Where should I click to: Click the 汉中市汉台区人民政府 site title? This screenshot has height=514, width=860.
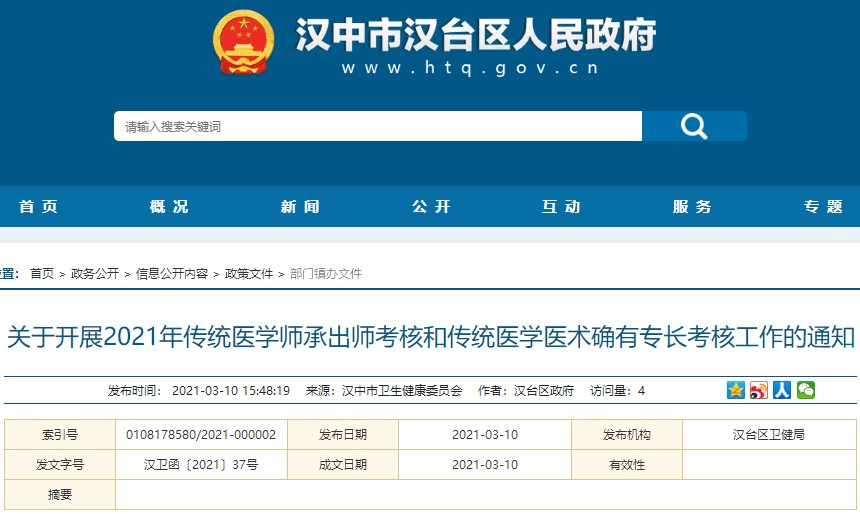[x=475, y=36]
